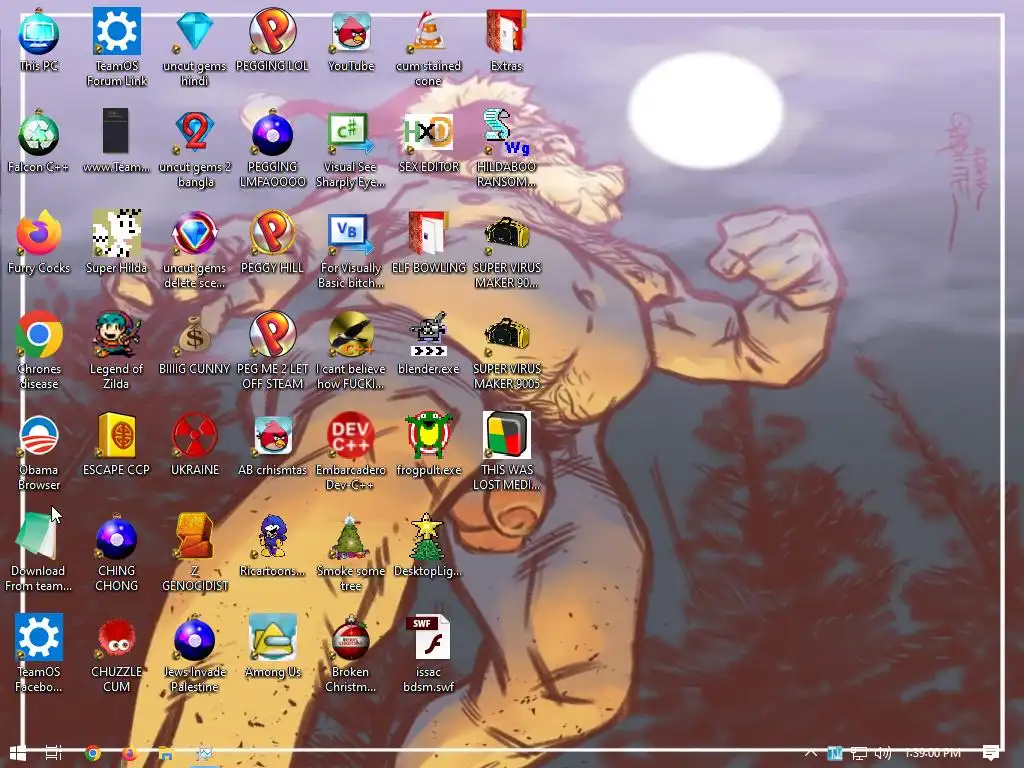
Task: Open the This PC desktop icon
Action: 39,40
